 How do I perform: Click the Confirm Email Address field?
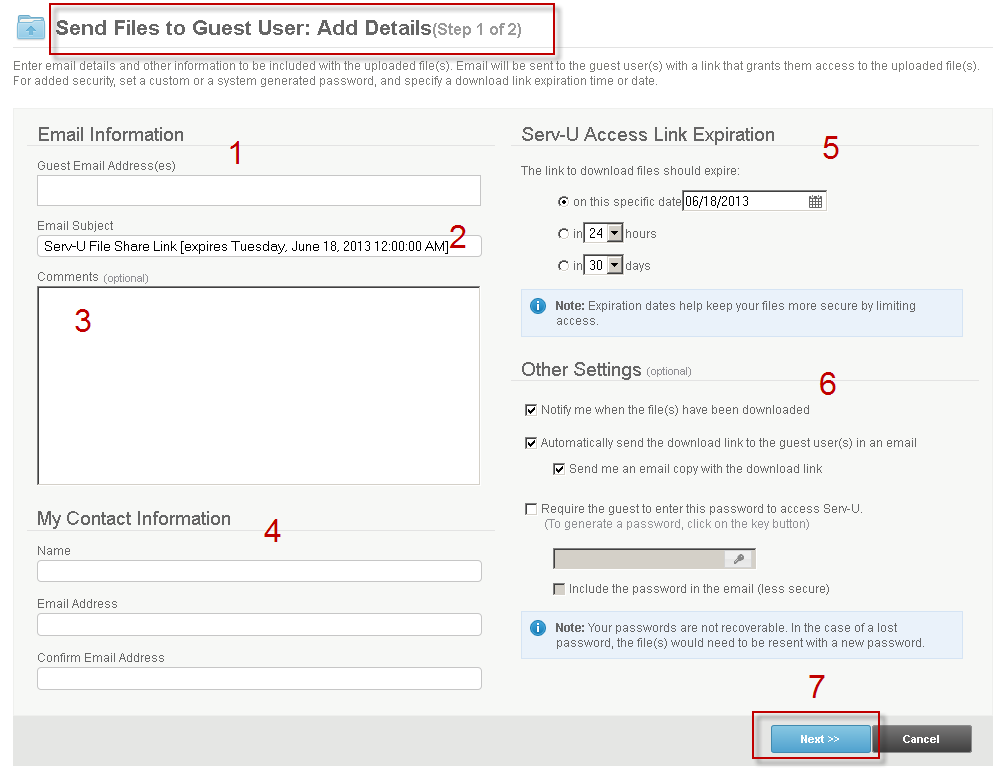258,678
